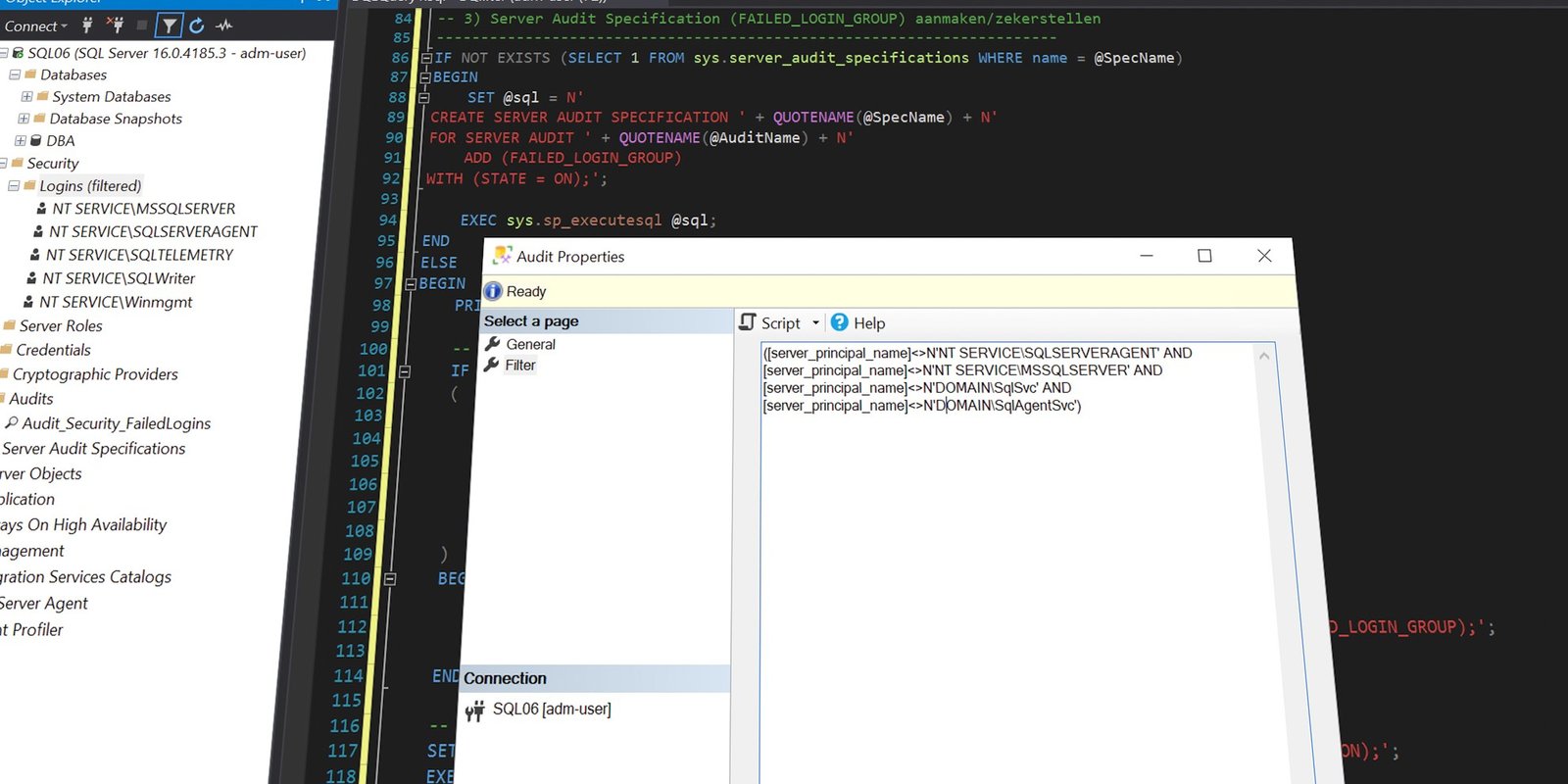Select the NT SERVICE\SQLTELEMETRY login
Image resolution: width=1568 pixels, height=784 pixels.
coord(139,255)
